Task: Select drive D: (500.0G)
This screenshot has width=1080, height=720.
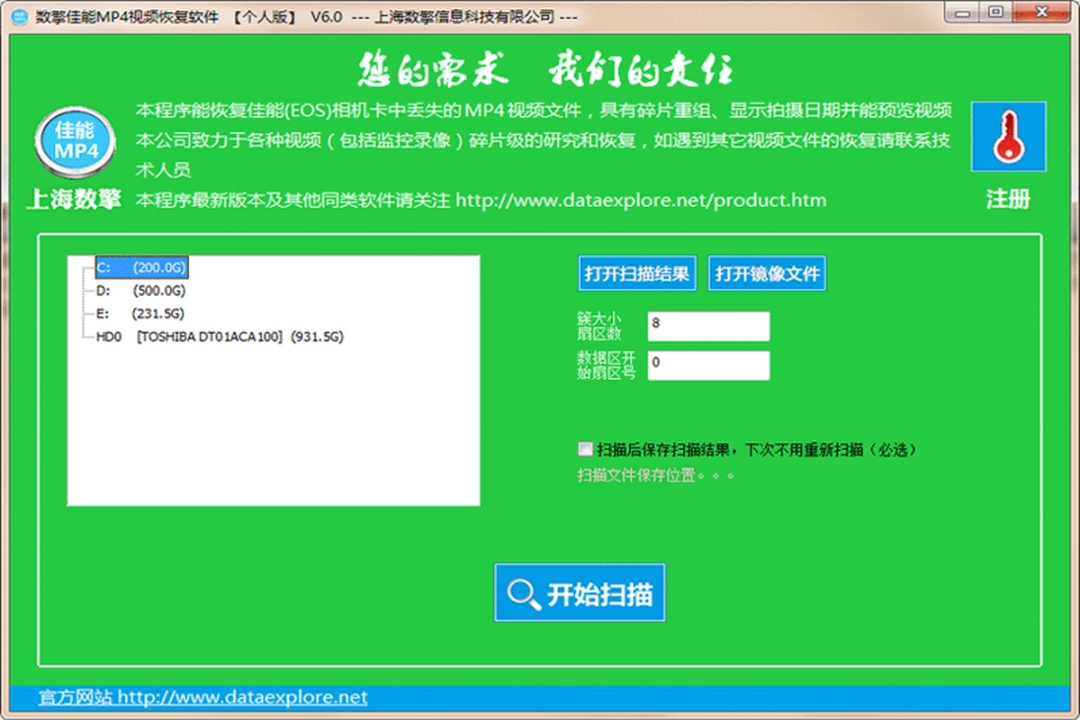Action: pos(140,291)
